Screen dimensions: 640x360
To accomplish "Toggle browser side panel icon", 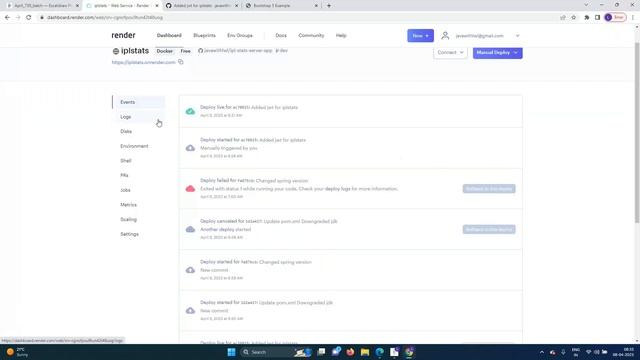I will point(597,18).
